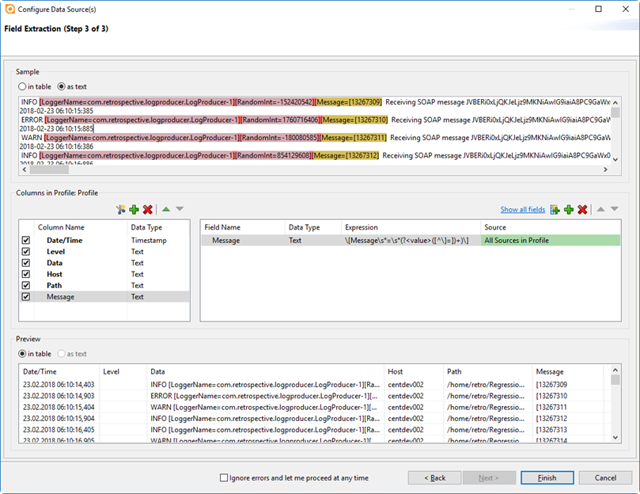Add a new column with green plus above Column Name
This screenshot has height=494, width=640.
[134, 209]
